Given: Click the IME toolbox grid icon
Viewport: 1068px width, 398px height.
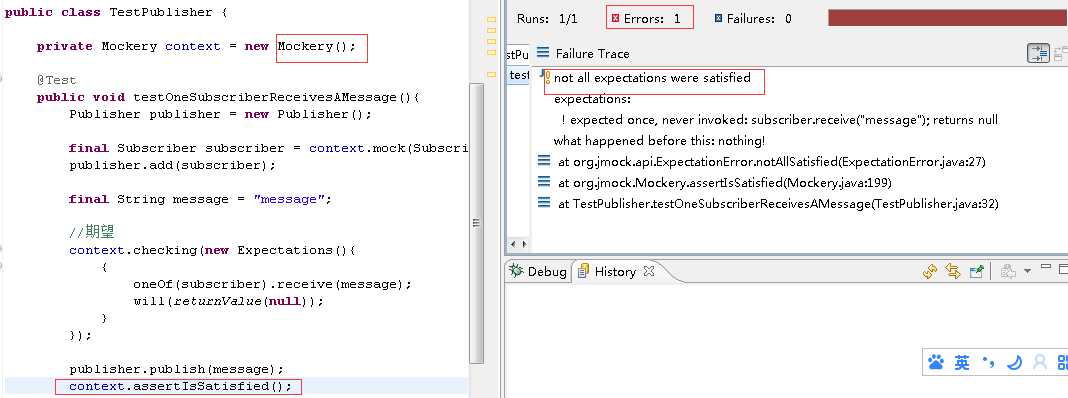Looking at the screenshot, I should tap(1062, 363).
